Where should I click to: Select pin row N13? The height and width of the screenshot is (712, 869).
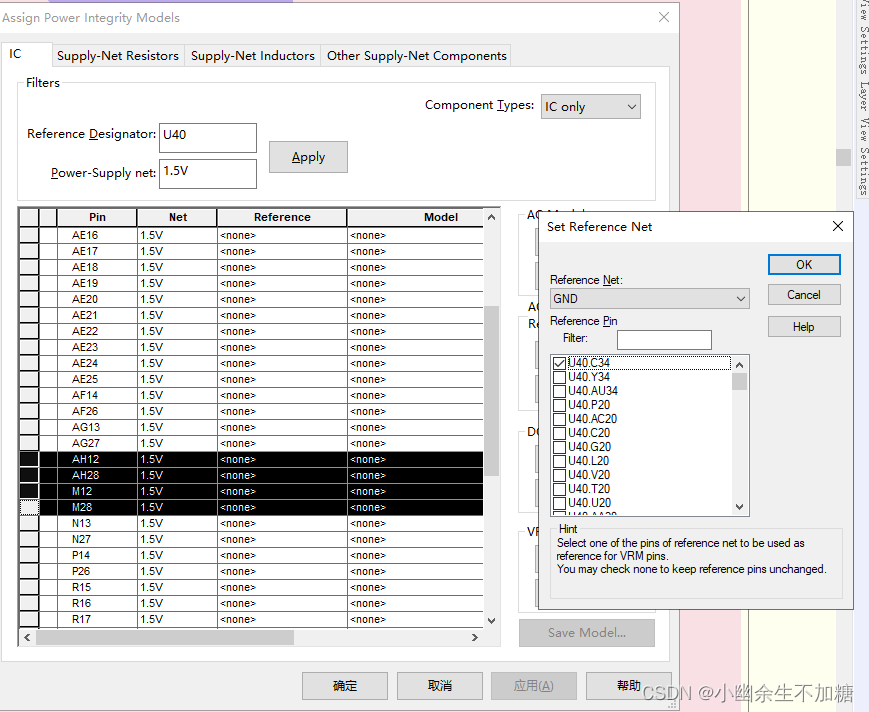pos(251,524)
